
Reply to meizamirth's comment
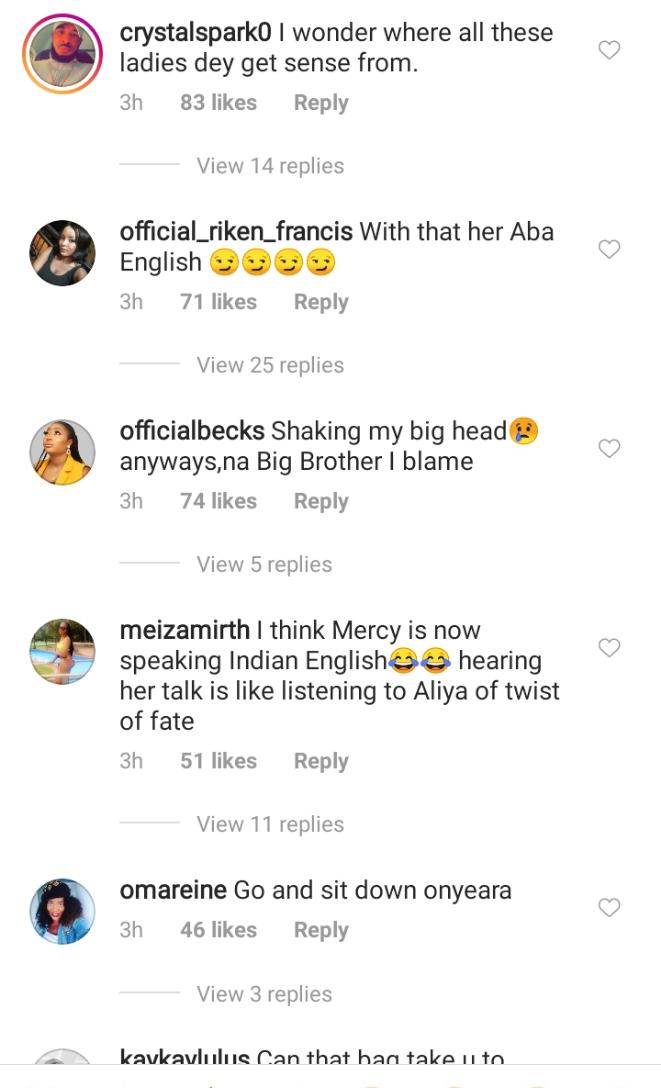pos(321,761)
